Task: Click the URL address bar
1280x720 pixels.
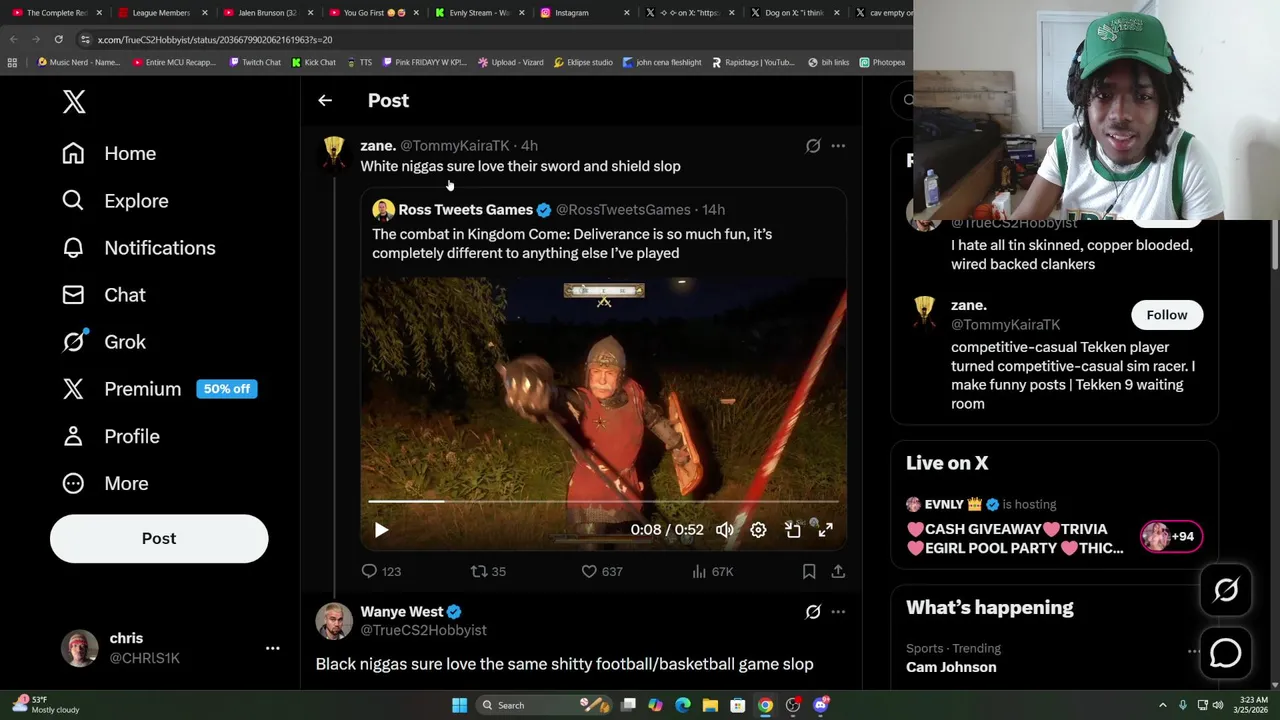Action: [490, 39]
